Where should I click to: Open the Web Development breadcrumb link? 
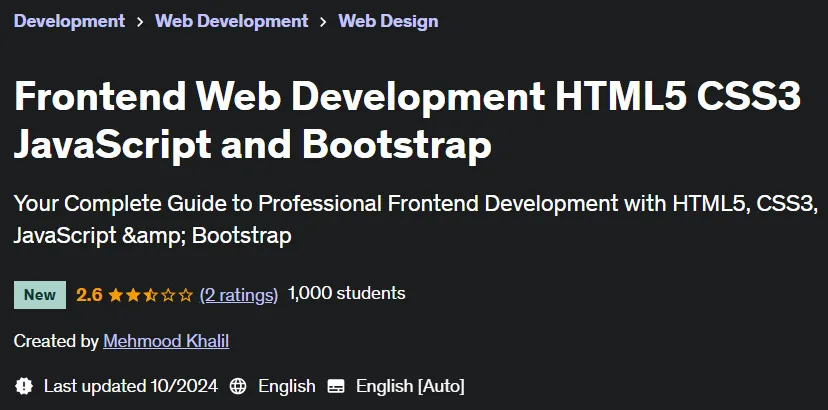point(231,21)
